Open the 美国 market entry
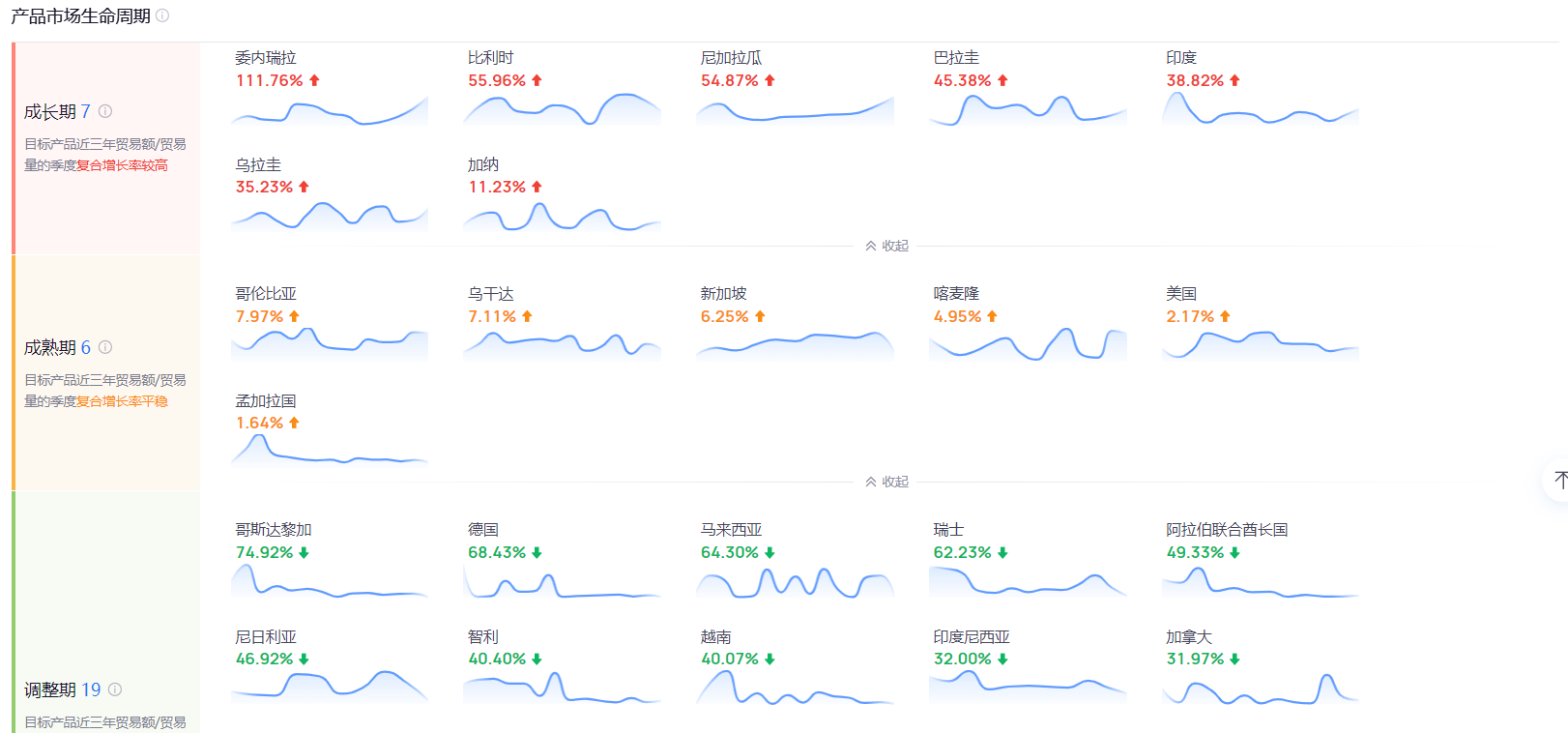1568x733 pixels. (1181, 294)
